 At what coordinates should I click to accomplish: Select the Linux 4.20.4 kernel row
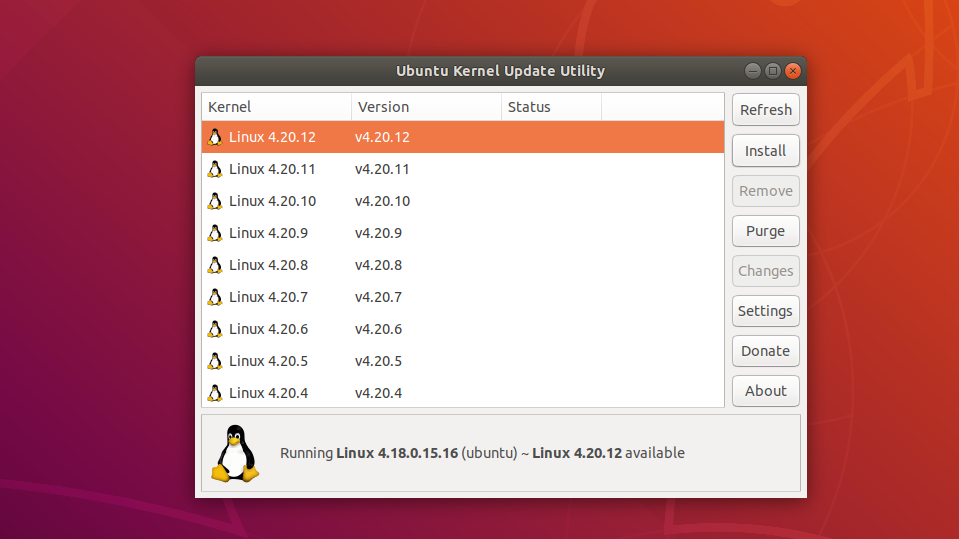pyautogui.click(x=463, y=393)
